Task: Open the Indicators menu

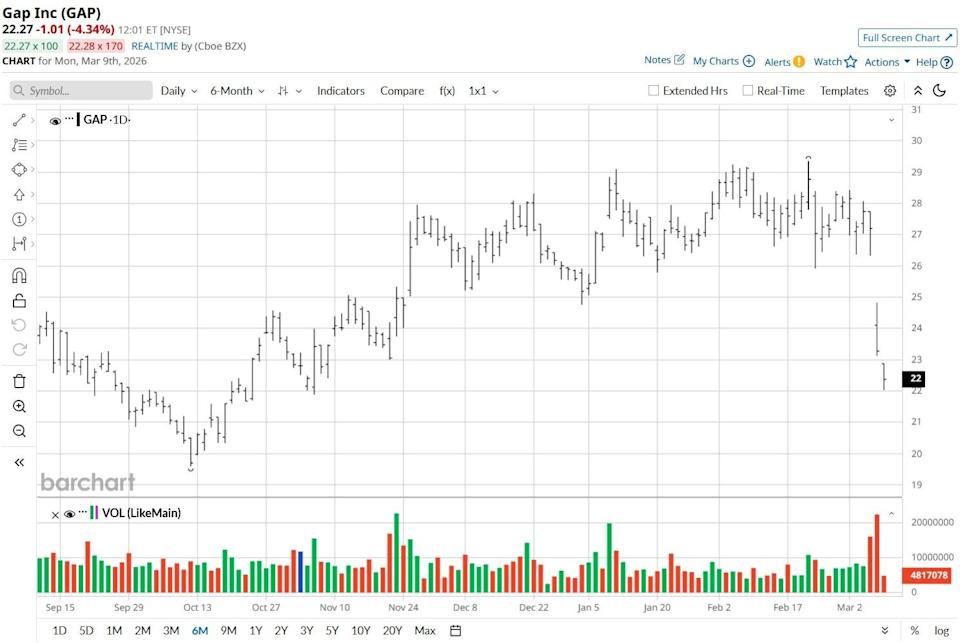Action: pos(341,91)
